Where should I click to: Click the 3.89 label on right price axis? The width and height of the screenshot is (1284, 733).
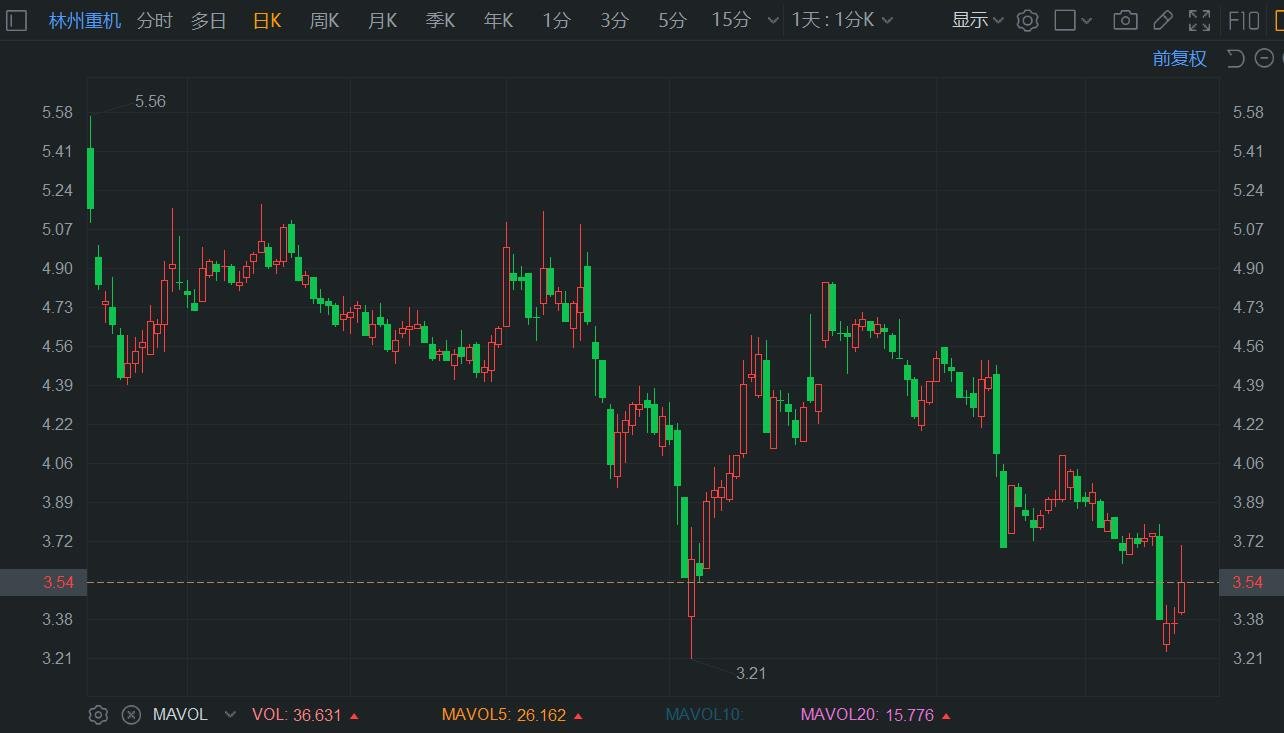pos(1248,502)
